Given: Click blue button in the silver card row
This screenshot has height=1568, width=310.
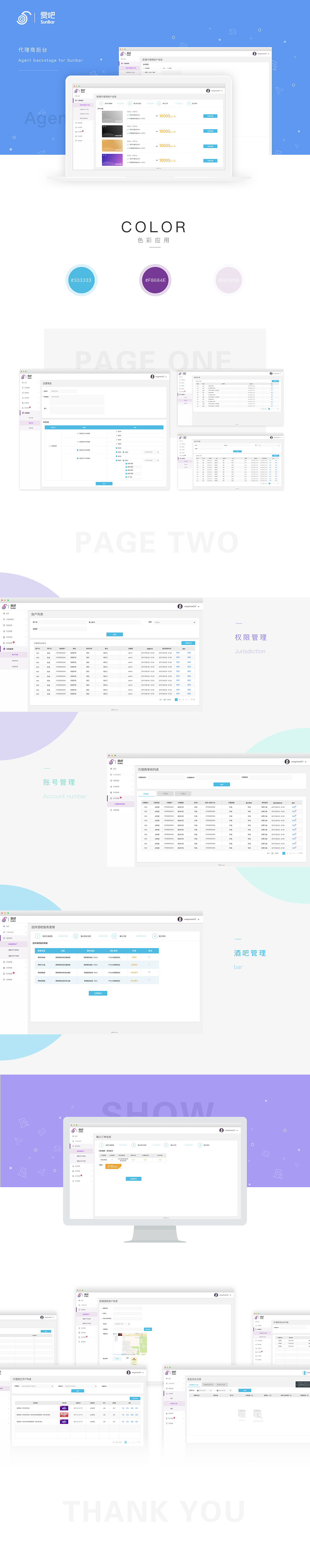Looking at the screenshot, I should point(210,116).
